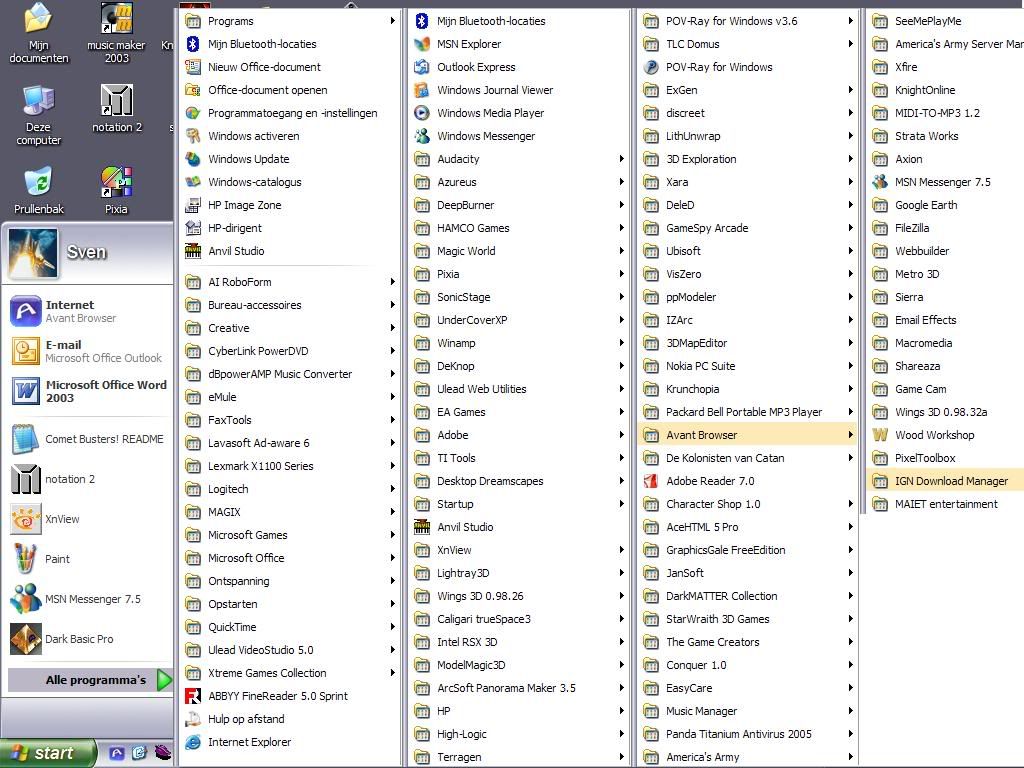Expand EA Games submenu
Screen dimensions: 1024x768
518,412
